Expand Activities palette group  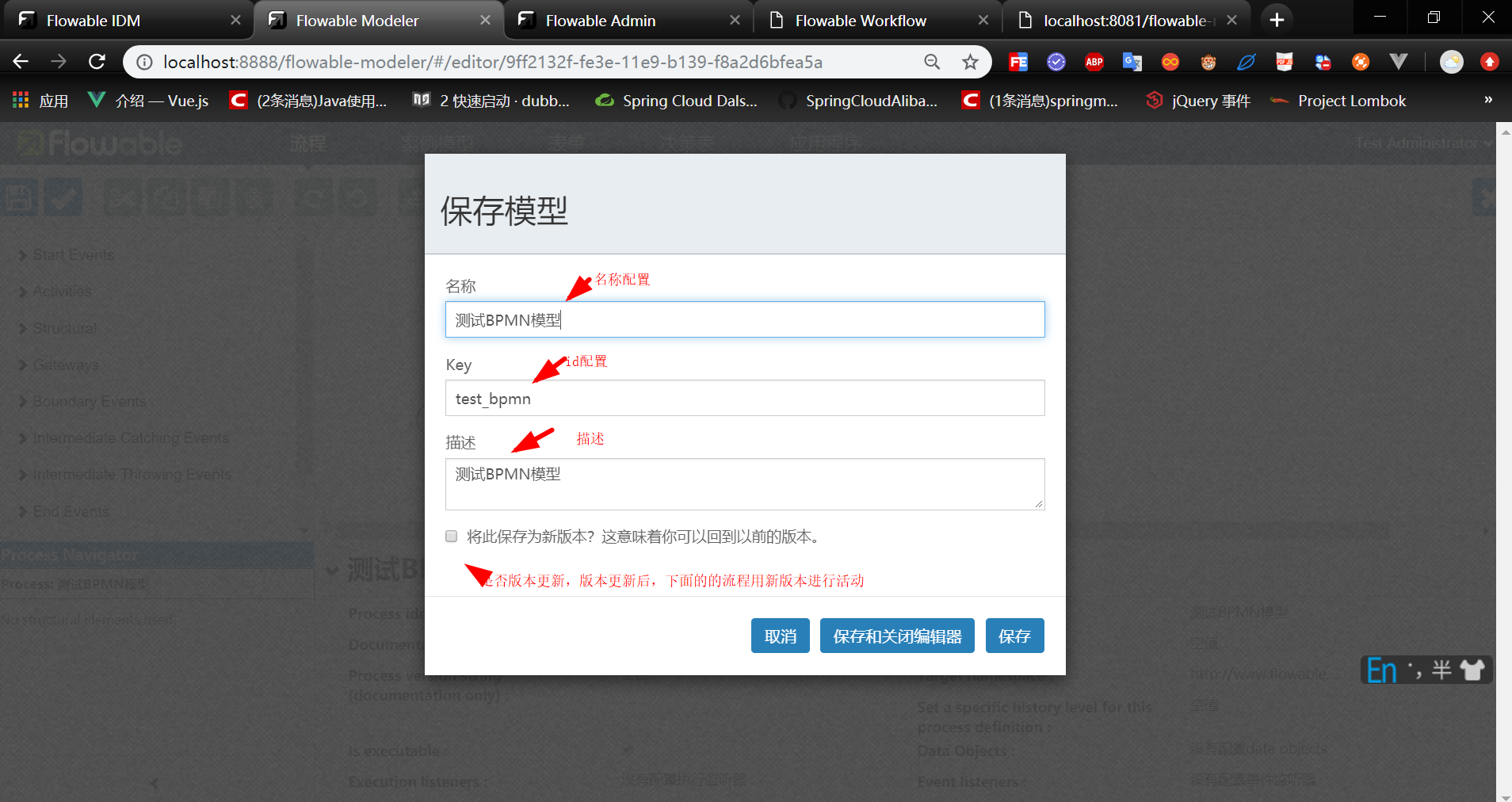(55, 292)
